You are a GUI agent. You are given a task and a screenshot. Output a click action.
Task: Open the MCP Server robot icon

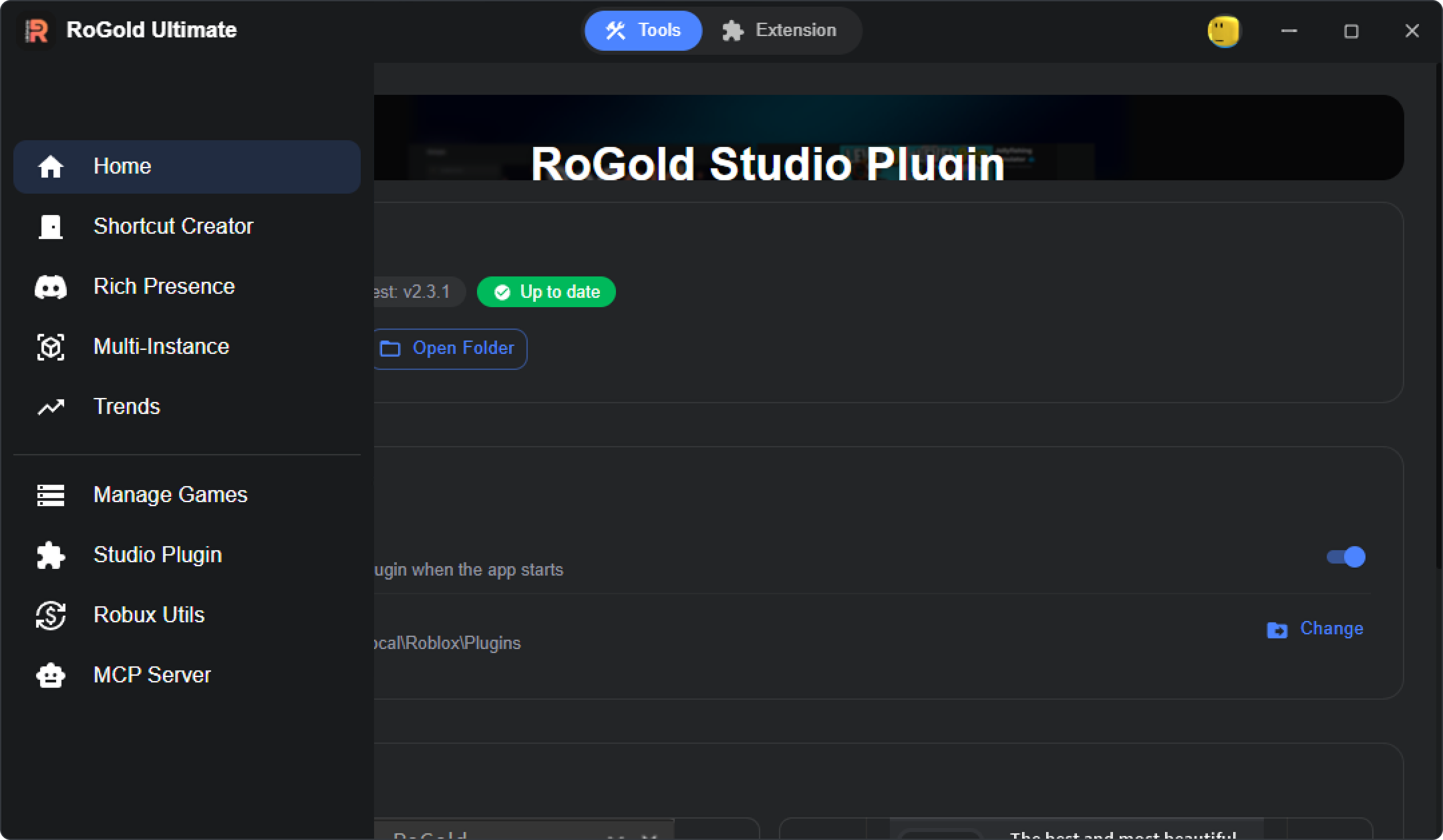click(51, 676)
